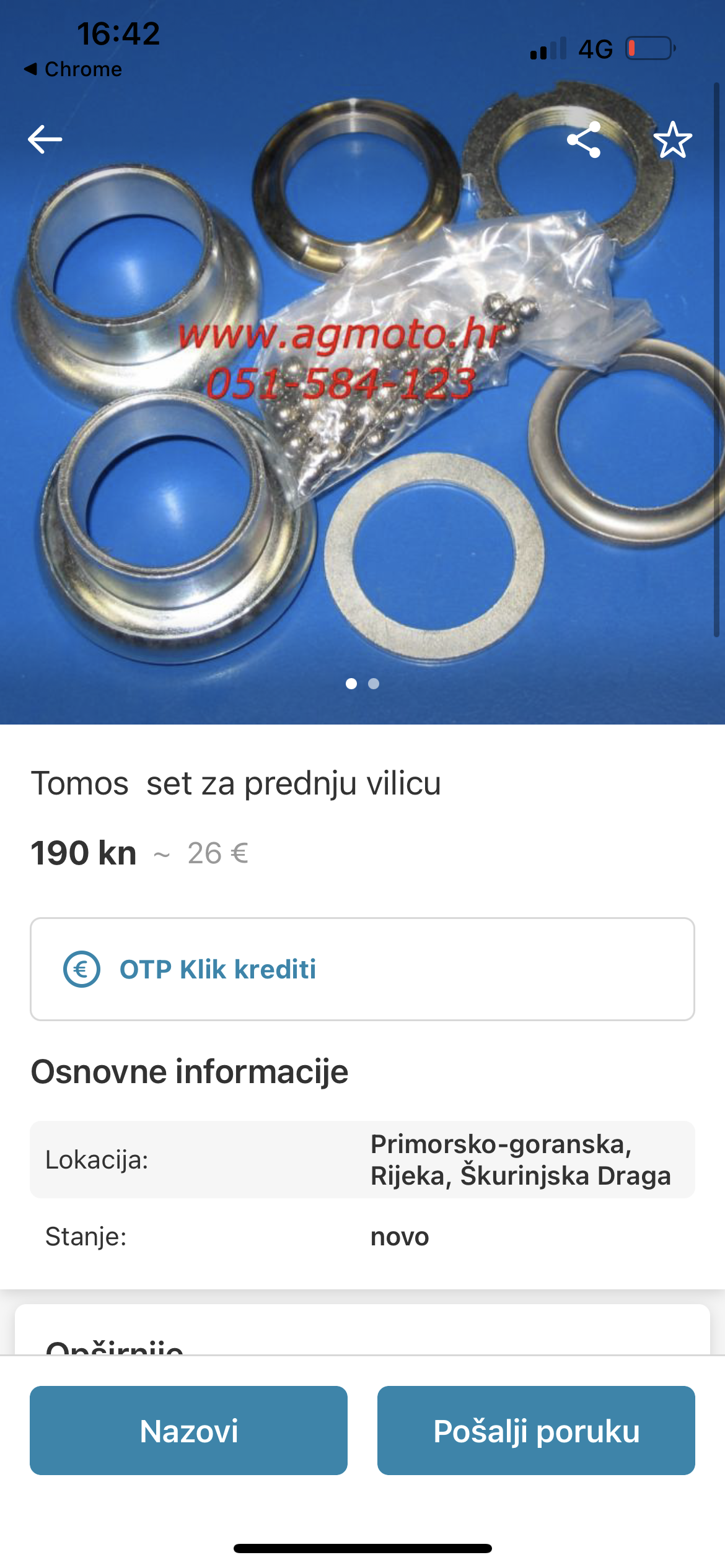Screen dimensions: 725x1568
Task: Toggle the favorite star icon
Action: point(673,139)
